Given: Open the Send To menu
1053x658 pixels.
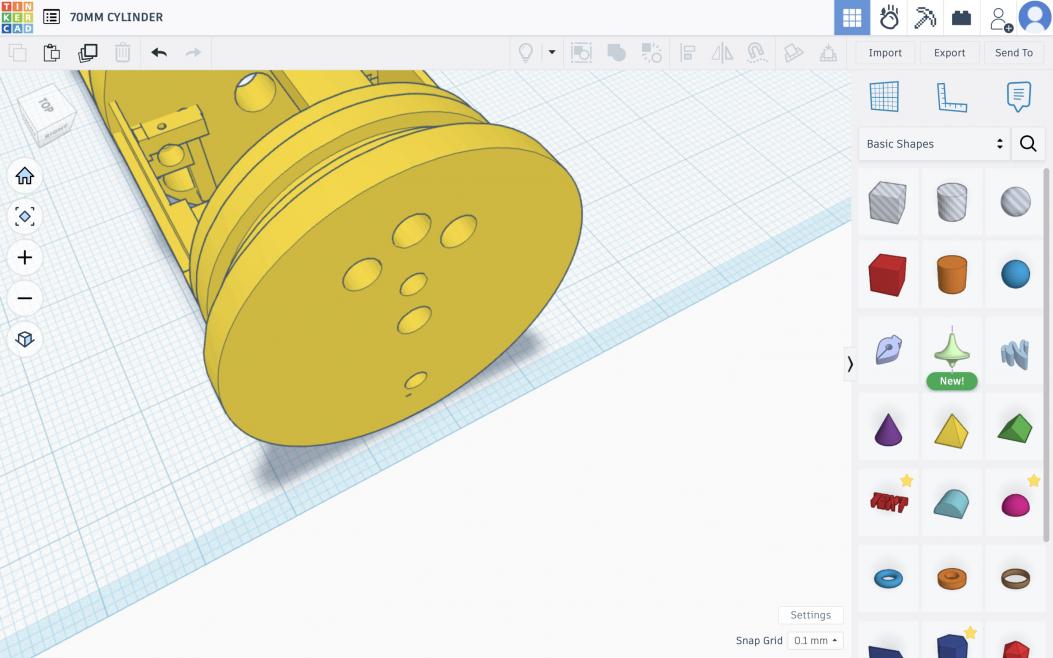Looking at the screenshot, I should coord(1013,53).
